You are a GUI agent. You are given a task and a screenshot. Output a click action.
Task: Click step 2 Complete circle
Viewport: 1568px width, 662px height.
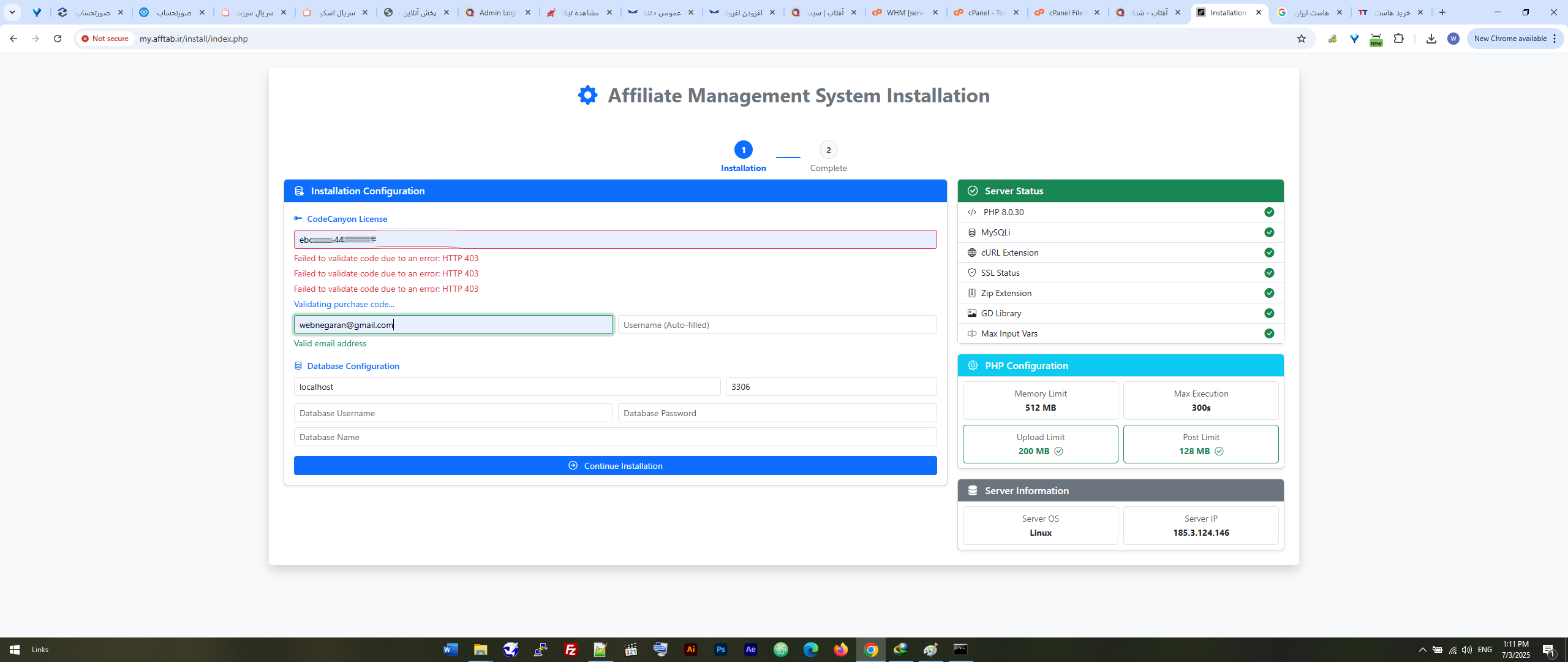828,150
